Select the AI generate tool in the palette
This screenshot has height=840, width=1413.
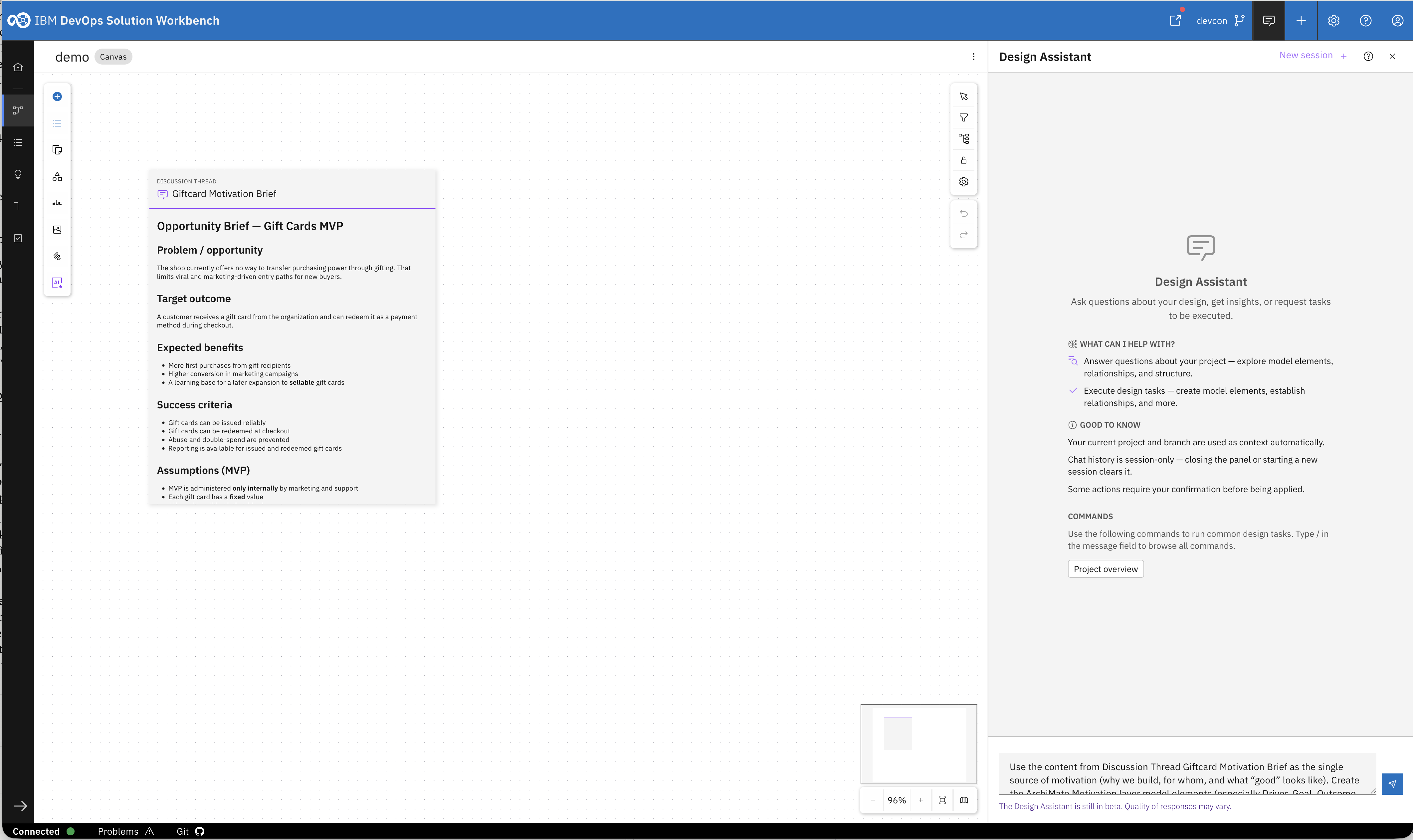click(57, 283)
